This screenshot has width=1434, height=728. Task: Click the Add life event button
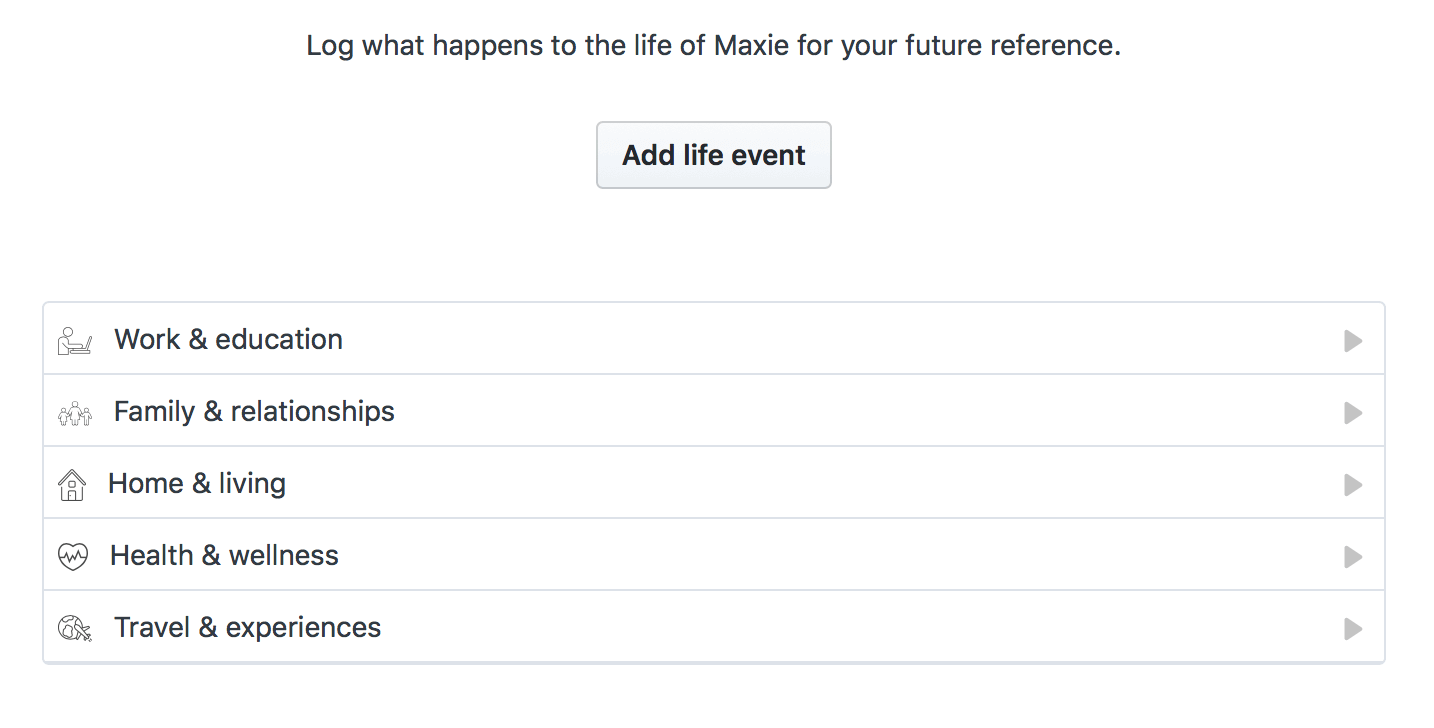(x=714, y=155)
